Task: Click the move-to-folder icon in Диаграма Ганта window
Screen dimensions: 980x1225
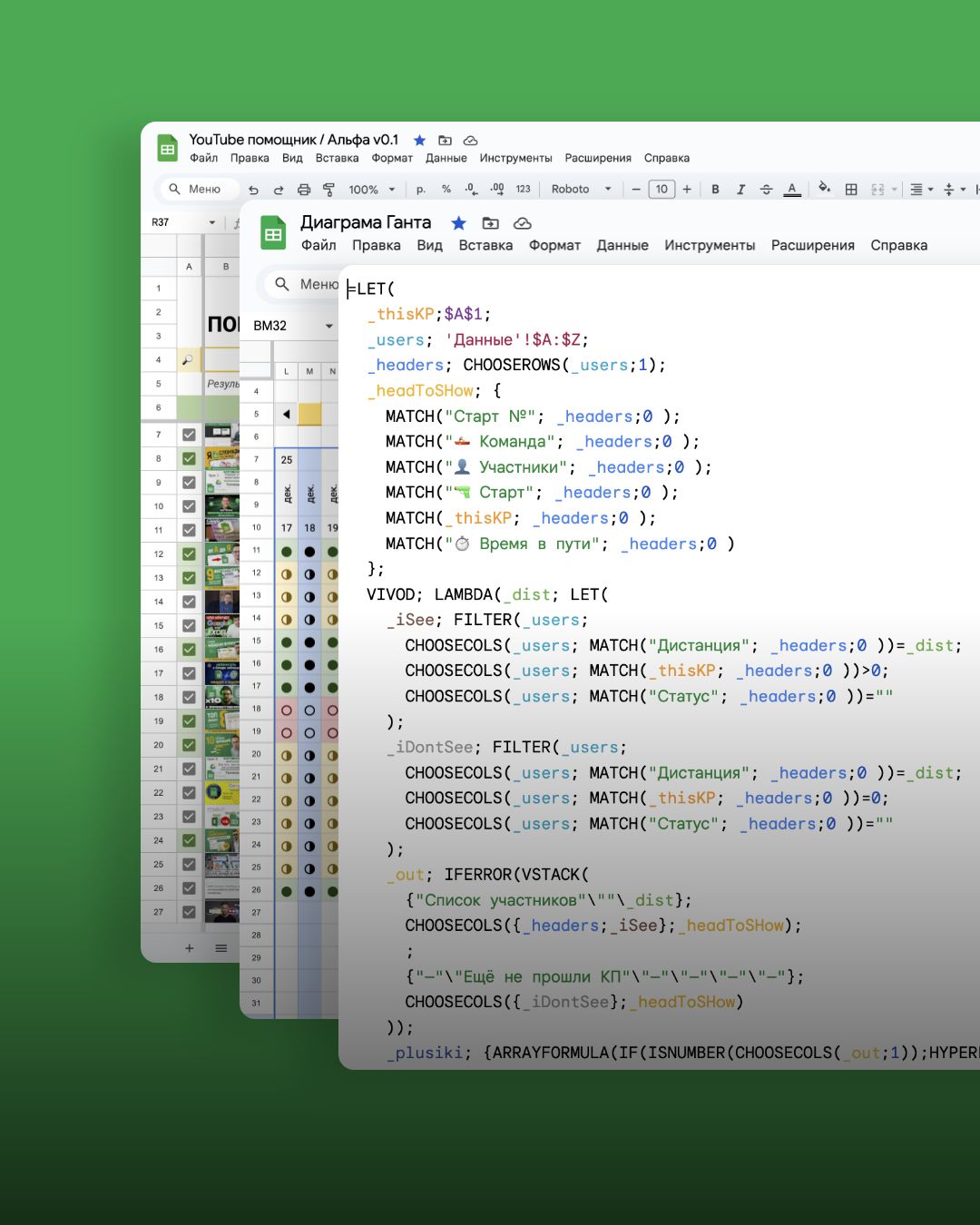Action: tap(491, 223)
